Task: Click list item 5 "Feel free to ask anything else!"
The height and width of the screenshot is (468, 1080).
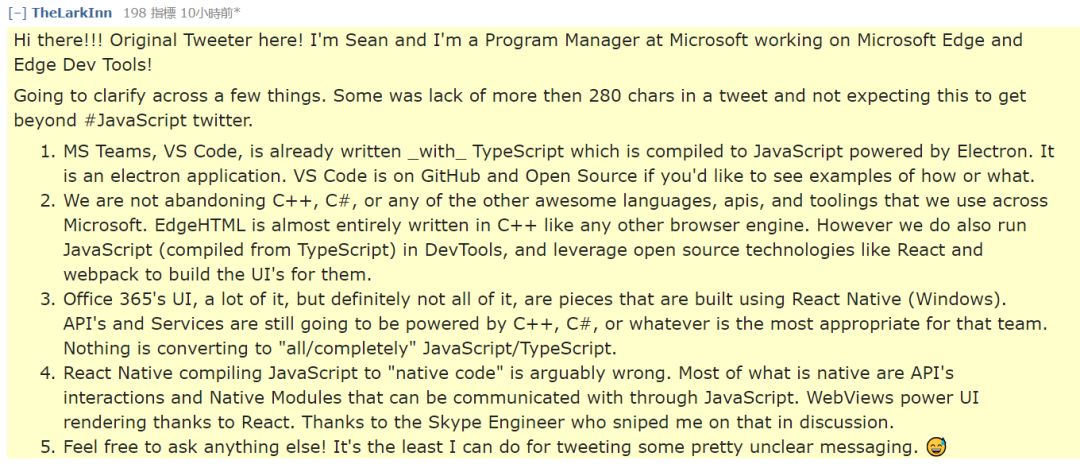Action: tap(490, 447)
